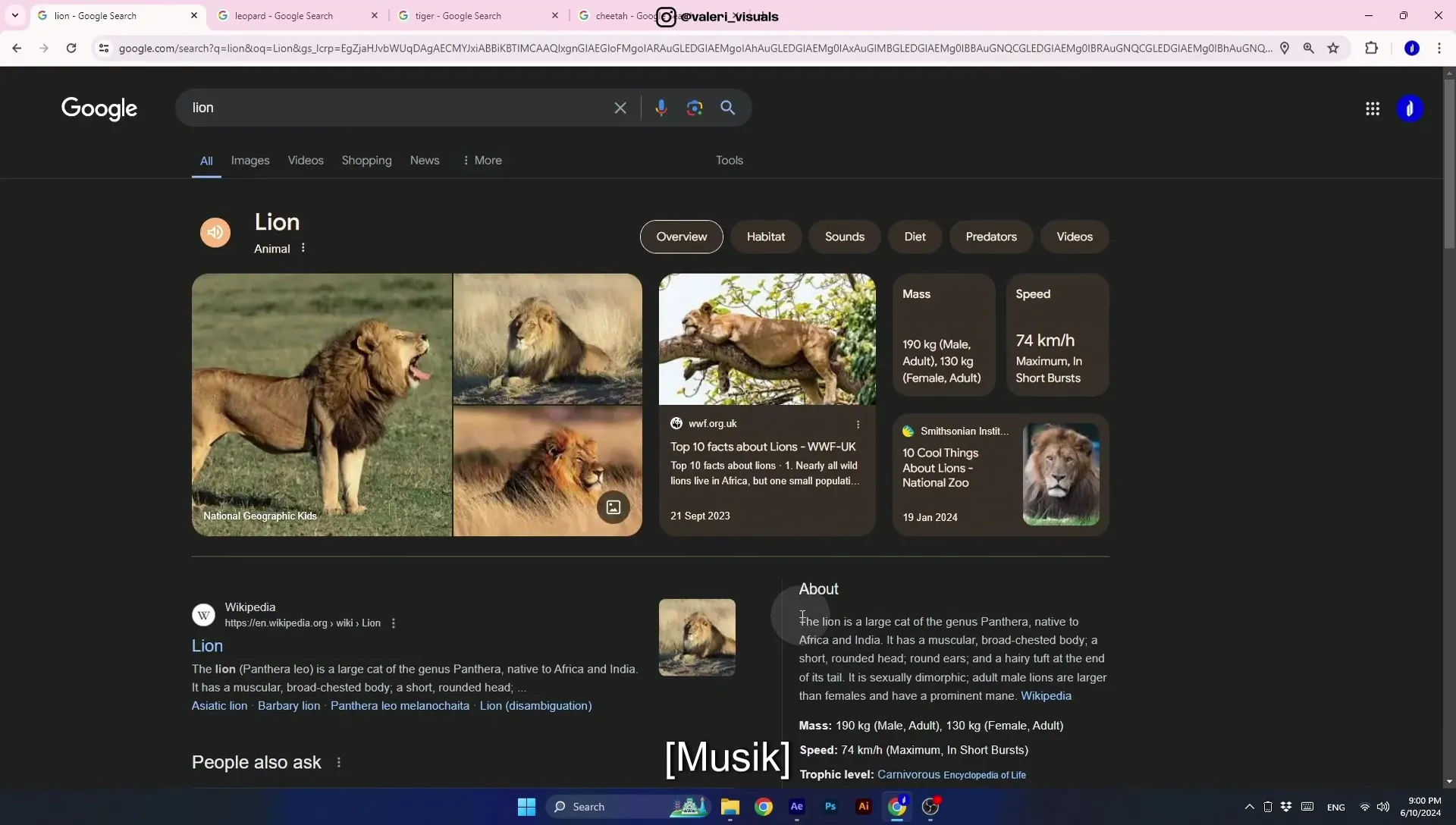Open the Chrome extensions puzzle icon
The width and height of the screenshot is (1456, 825).
click(1371, 48)
